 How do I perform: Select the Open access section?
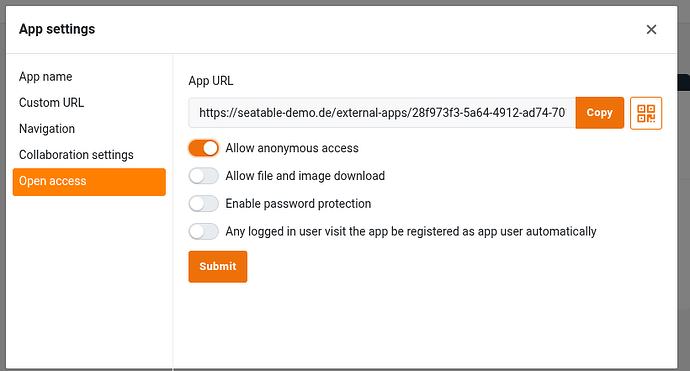[89, 182]
